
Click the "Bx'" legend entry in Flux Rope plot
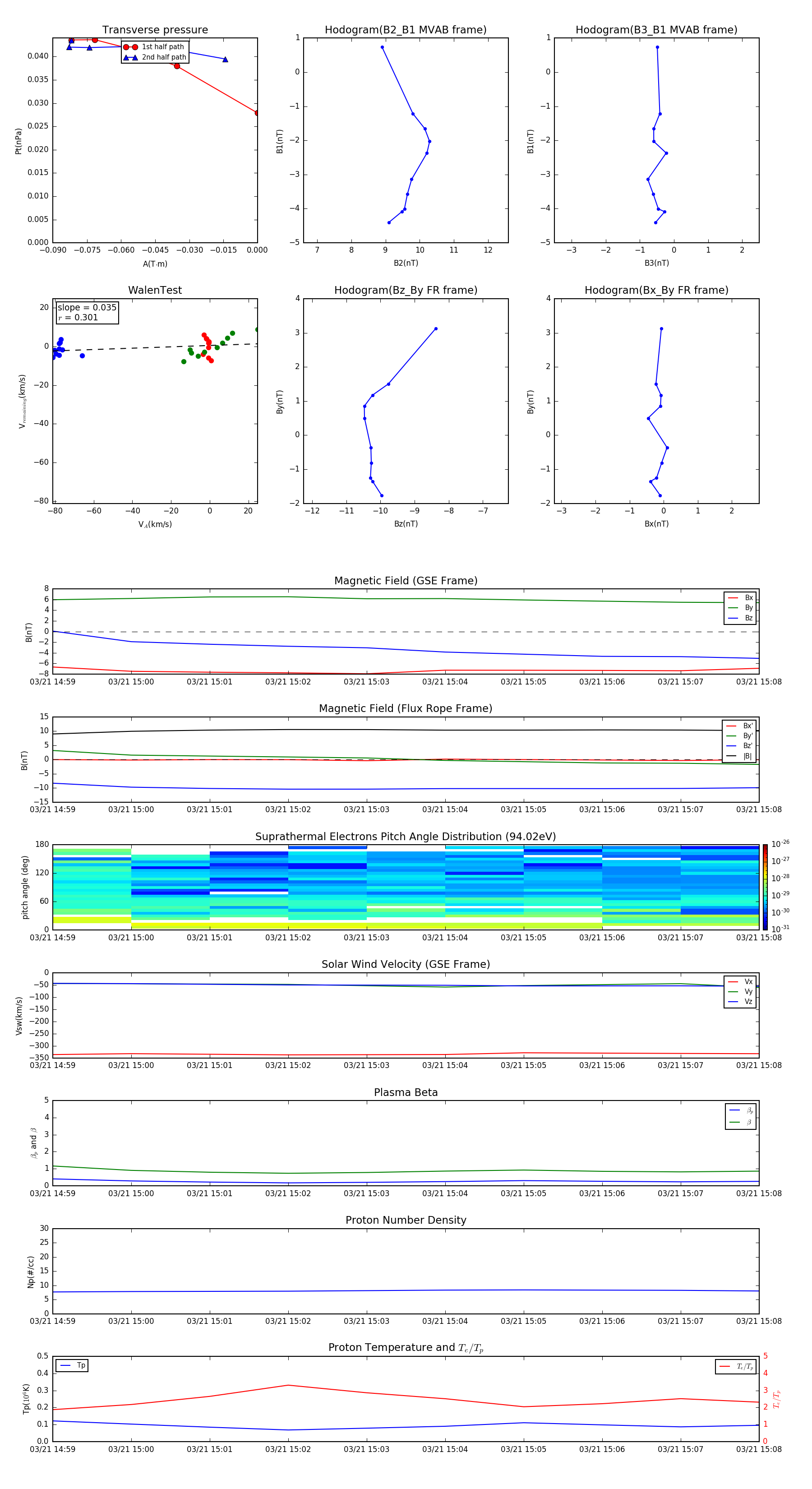click(x=739, y=726)
